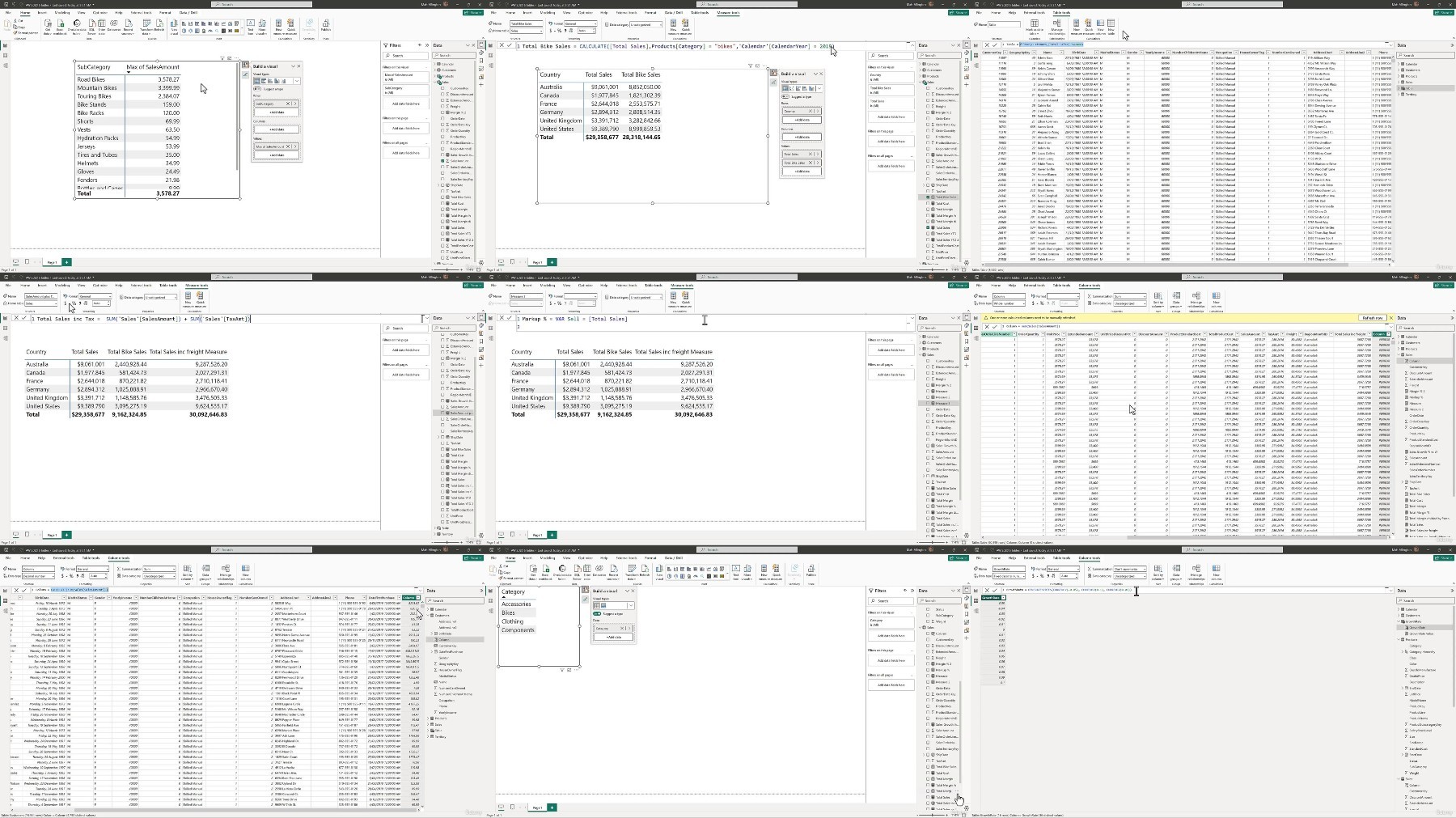Click New column in Customers Column tools window
1456x818 pixels.
tap(246, 573)
